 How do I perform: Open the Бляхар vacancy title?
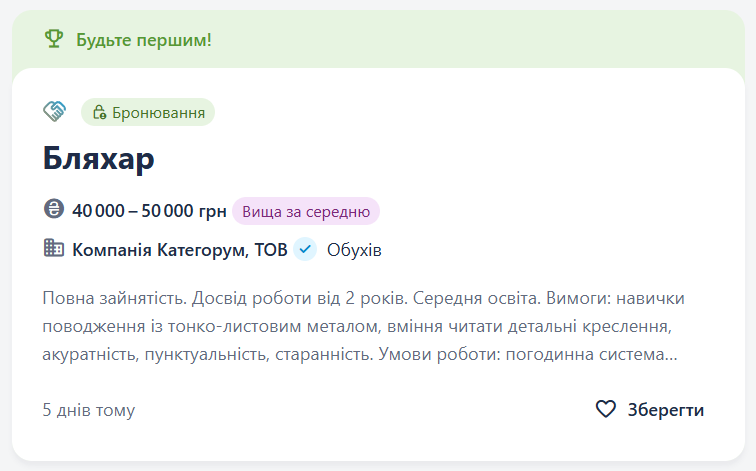tap(98, 158)
